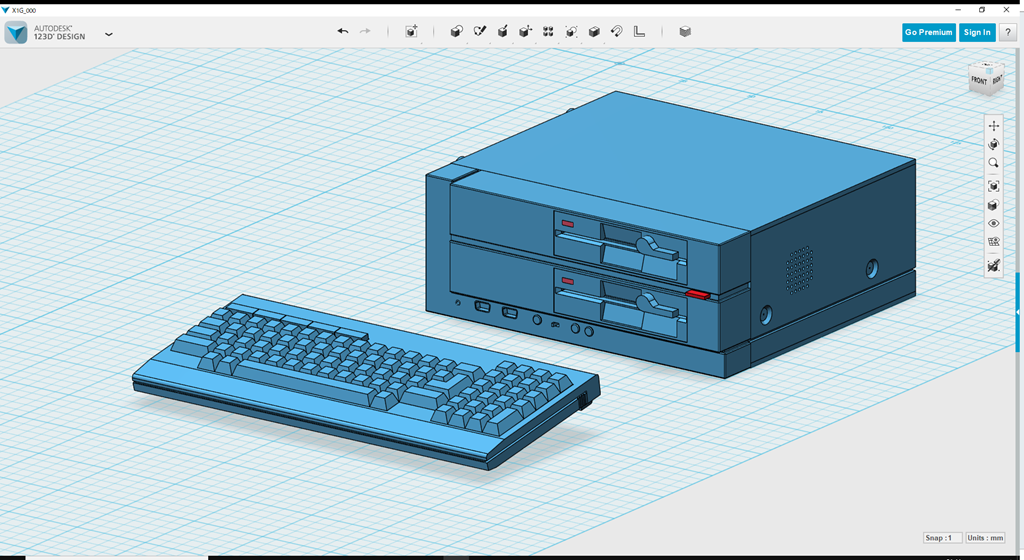Click the Go Premium button

(928, 32)
